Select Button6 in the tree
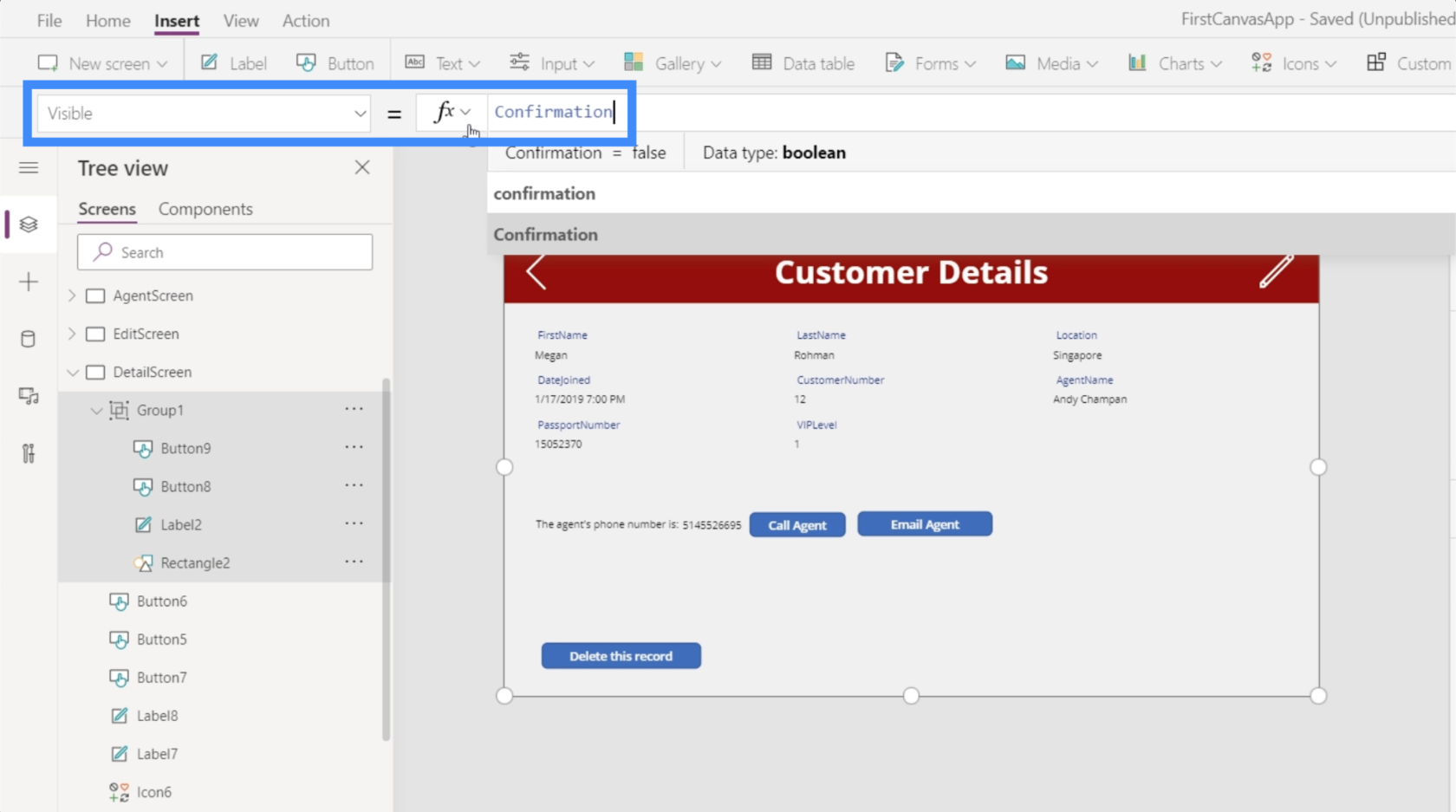 tap(161, 601)
